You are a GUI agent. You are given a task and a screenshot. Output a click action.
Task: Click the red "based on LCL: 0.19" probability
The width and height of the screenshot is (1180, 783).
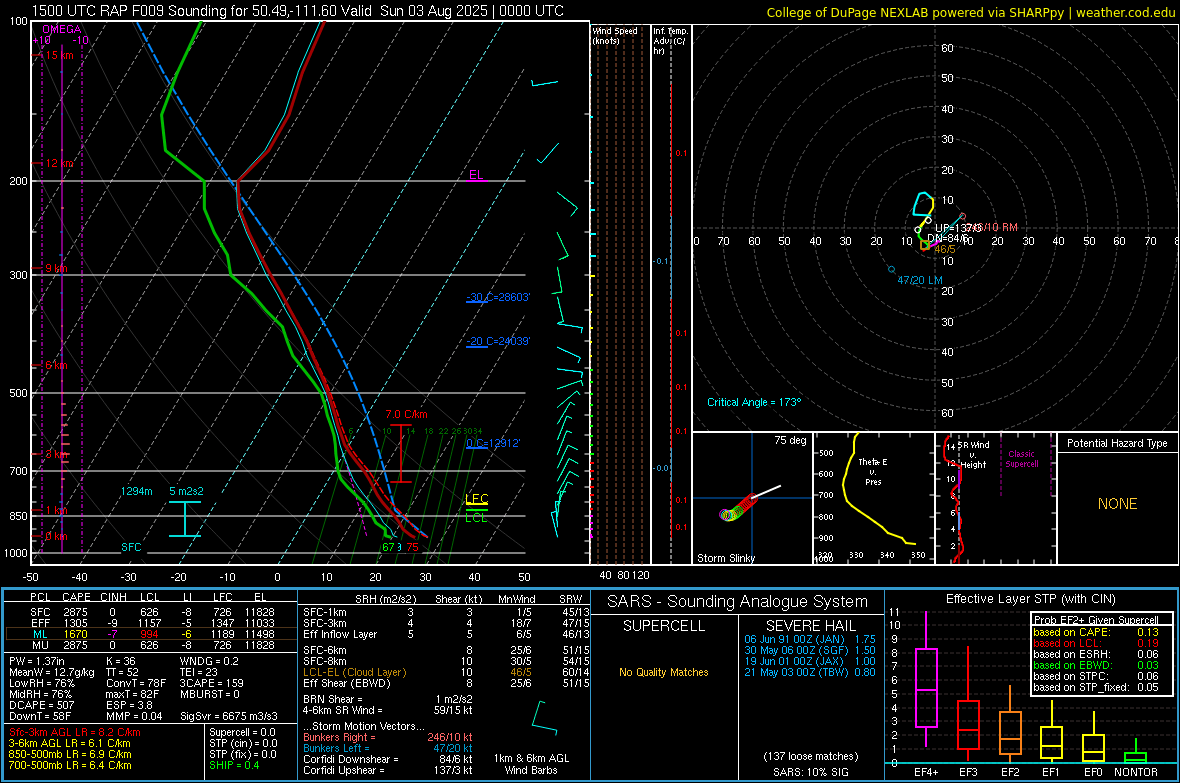(1096, 644)
